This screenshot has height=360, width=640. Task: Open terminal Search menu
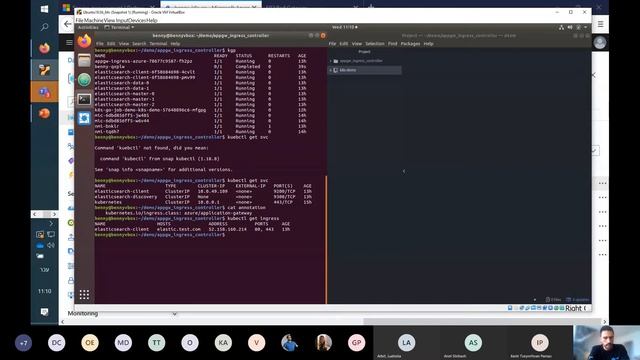(139, 44)
